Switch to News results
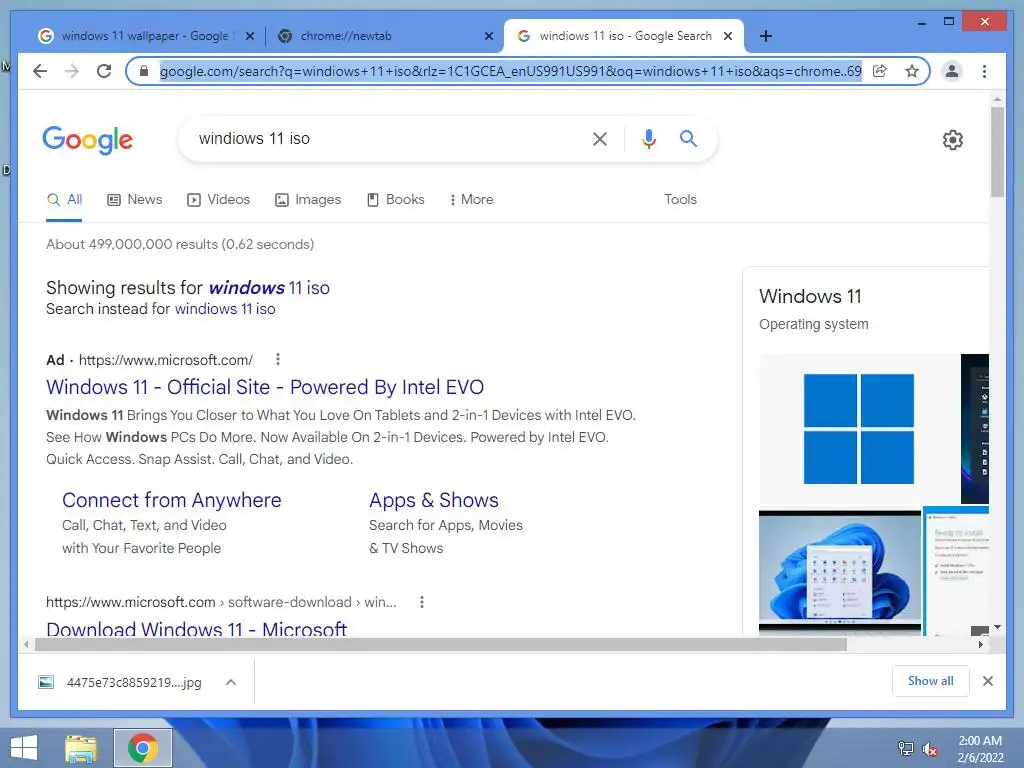The image size is (1024, 768). (x=135, y=200)
